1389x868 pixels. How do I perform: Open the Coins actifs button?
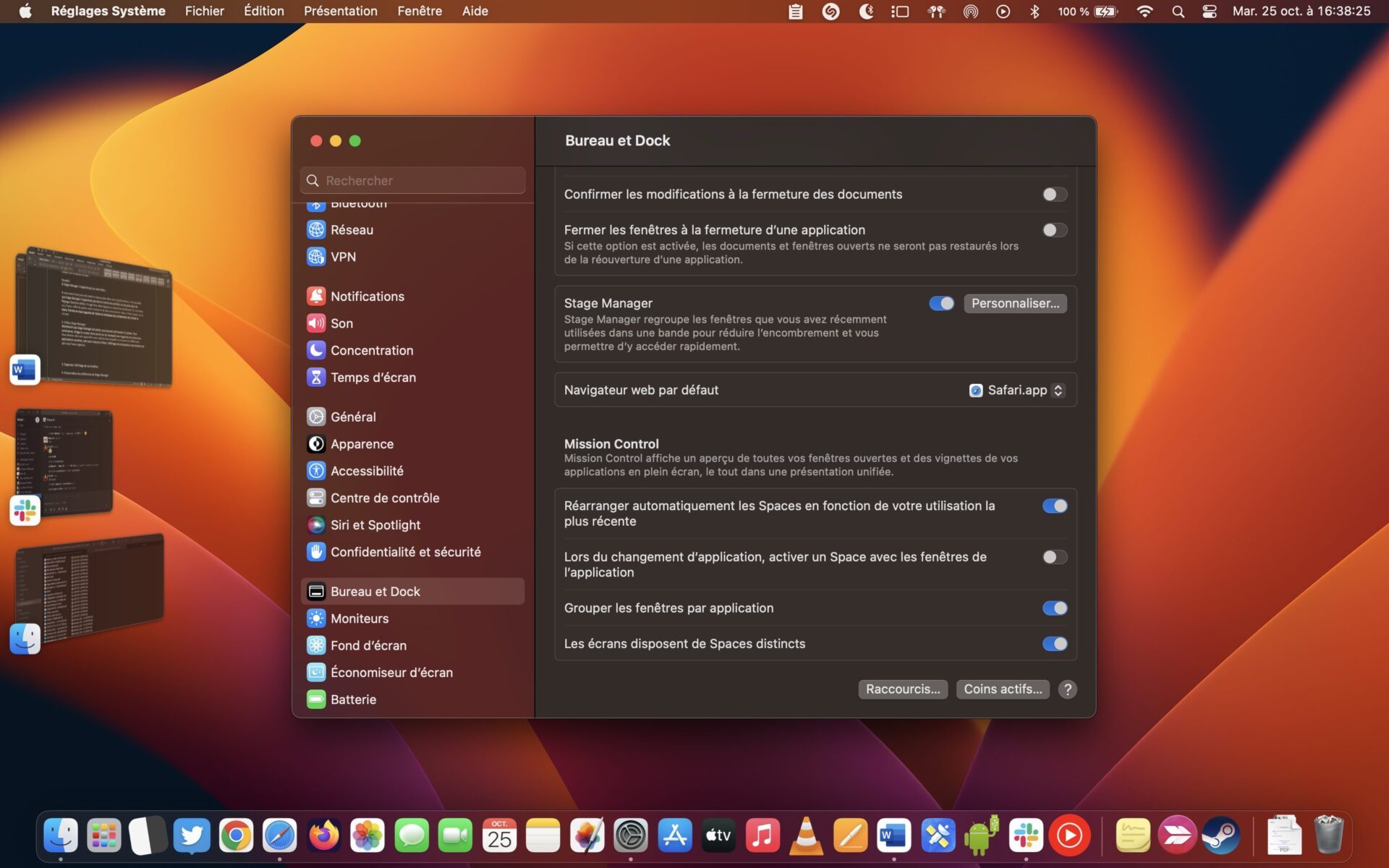[1003, 689]
